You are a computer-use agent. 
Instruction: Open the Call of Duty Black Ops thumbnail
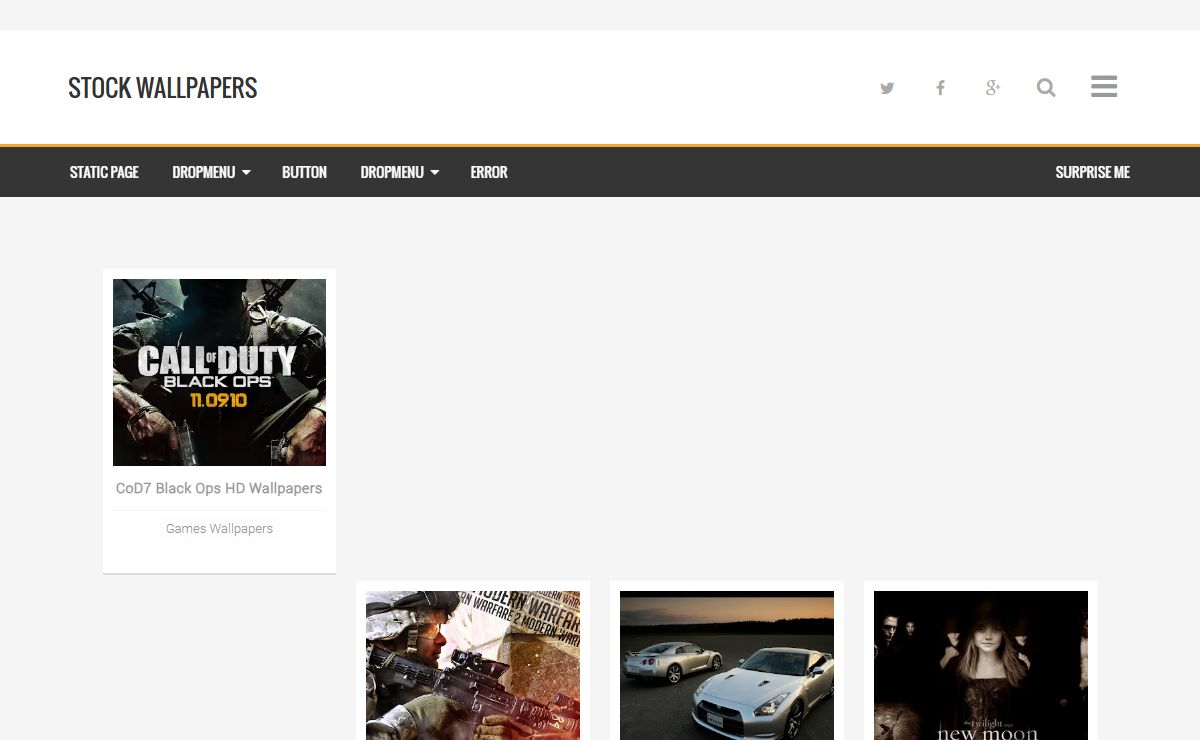pos(219,372)
